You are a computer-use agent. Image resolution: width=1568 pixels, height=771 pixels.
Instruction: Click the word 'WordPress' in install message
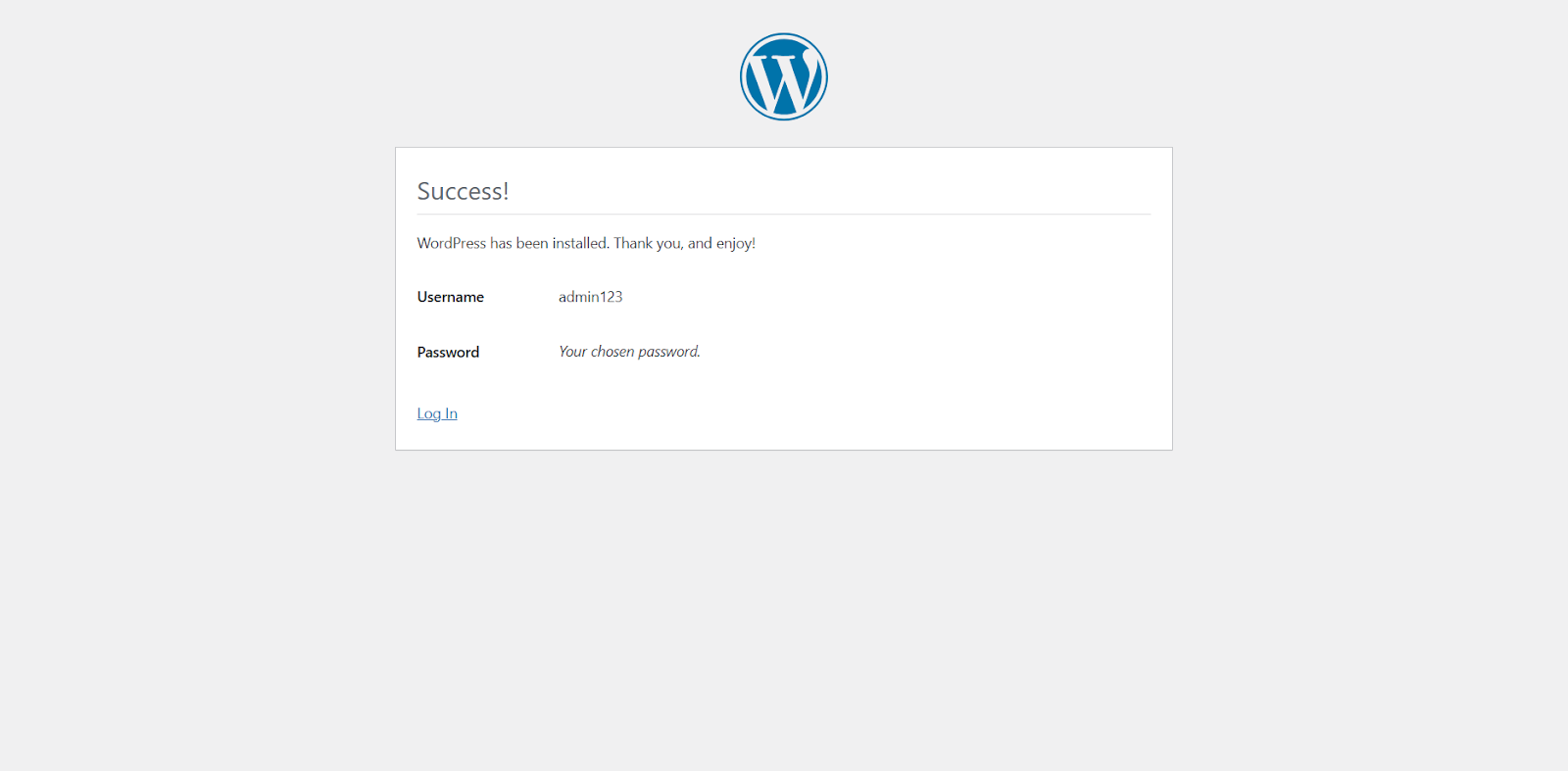[x=451, y=243]
